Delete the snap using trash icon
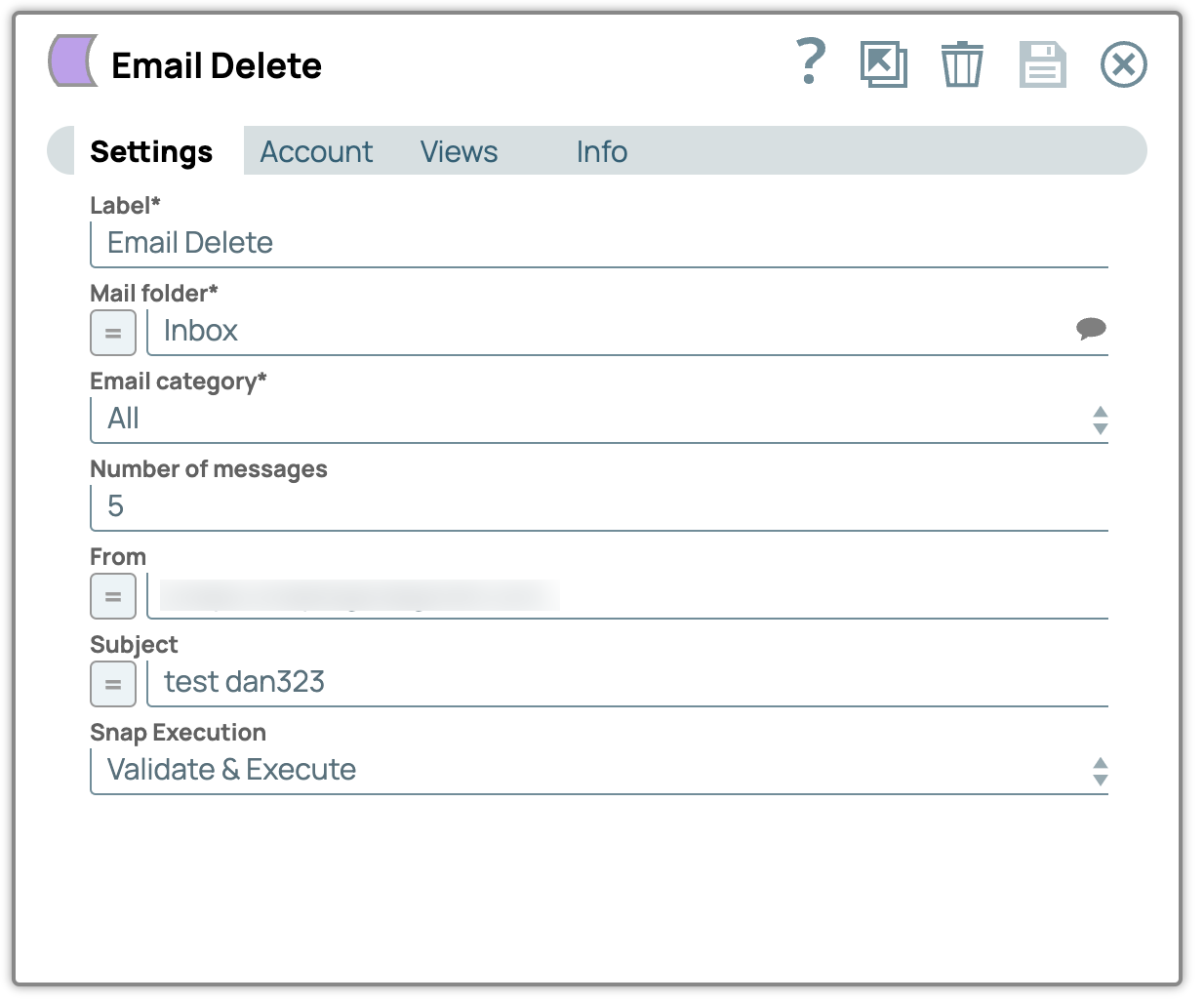 pos(961,64)
